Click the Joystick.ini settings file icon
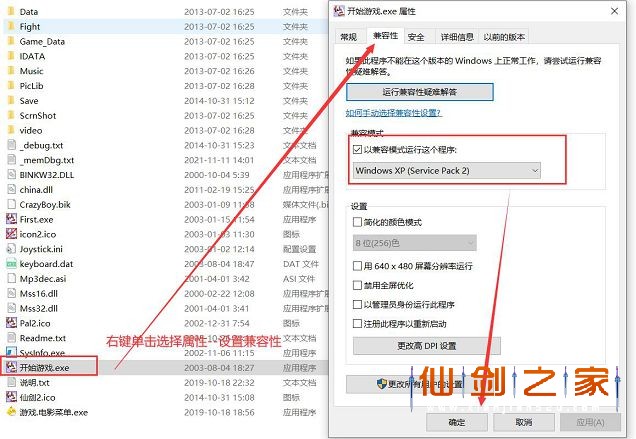This screenshot has width=636, height=439. coord(10,249)
